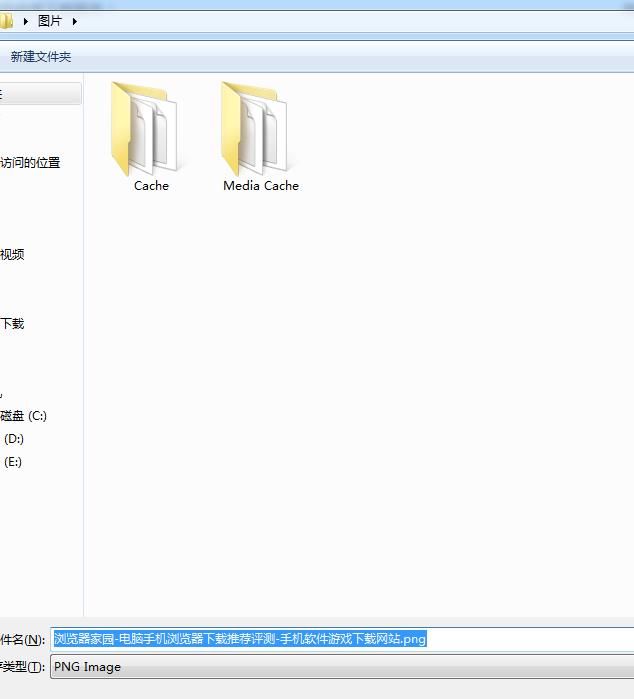Select 视频 in navigation pane
Viewport: 634px width, 699px height.
[x=12, y=255]
